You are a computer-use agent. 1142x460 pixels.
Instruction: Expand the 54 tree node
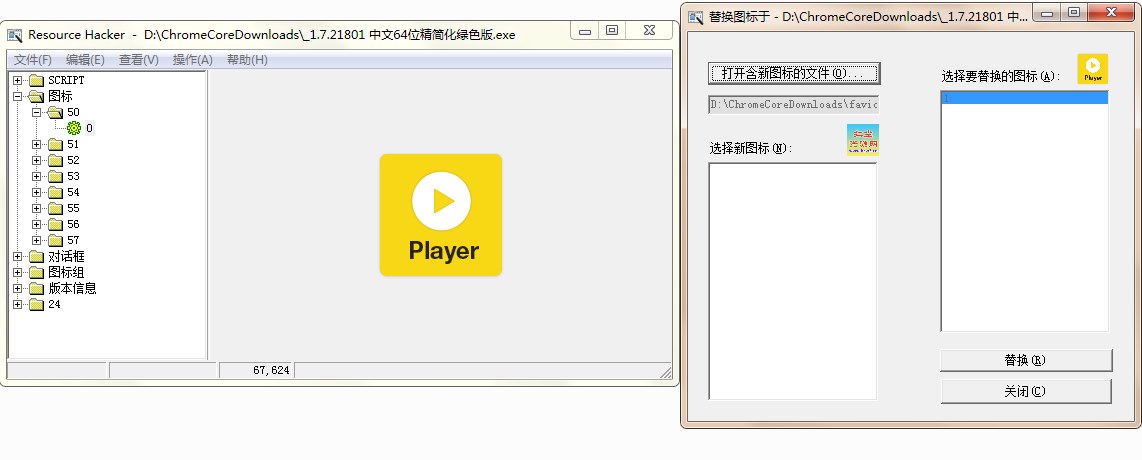[x=36, y=192]
